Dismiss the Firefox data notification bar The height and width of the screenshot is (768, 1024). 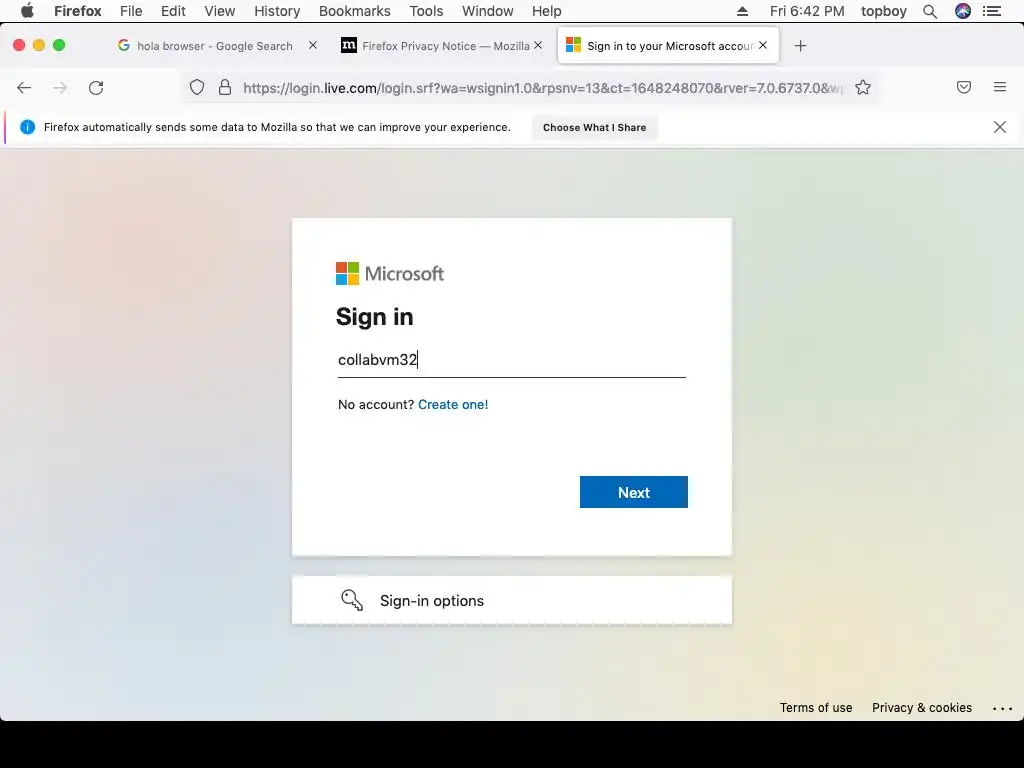click(x=1000, y=127)
